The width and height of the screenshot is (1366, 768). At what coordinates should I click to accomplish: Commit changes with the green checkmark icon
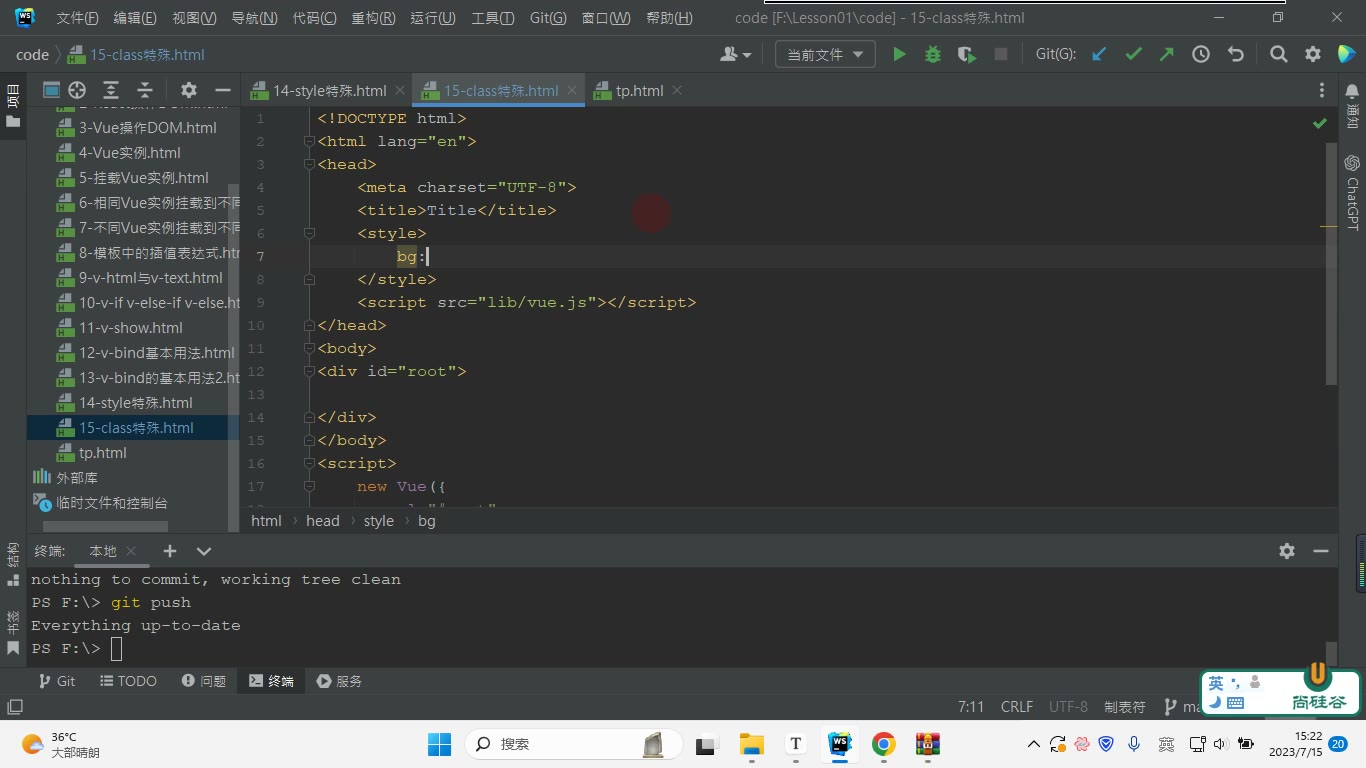[1133, 55]
